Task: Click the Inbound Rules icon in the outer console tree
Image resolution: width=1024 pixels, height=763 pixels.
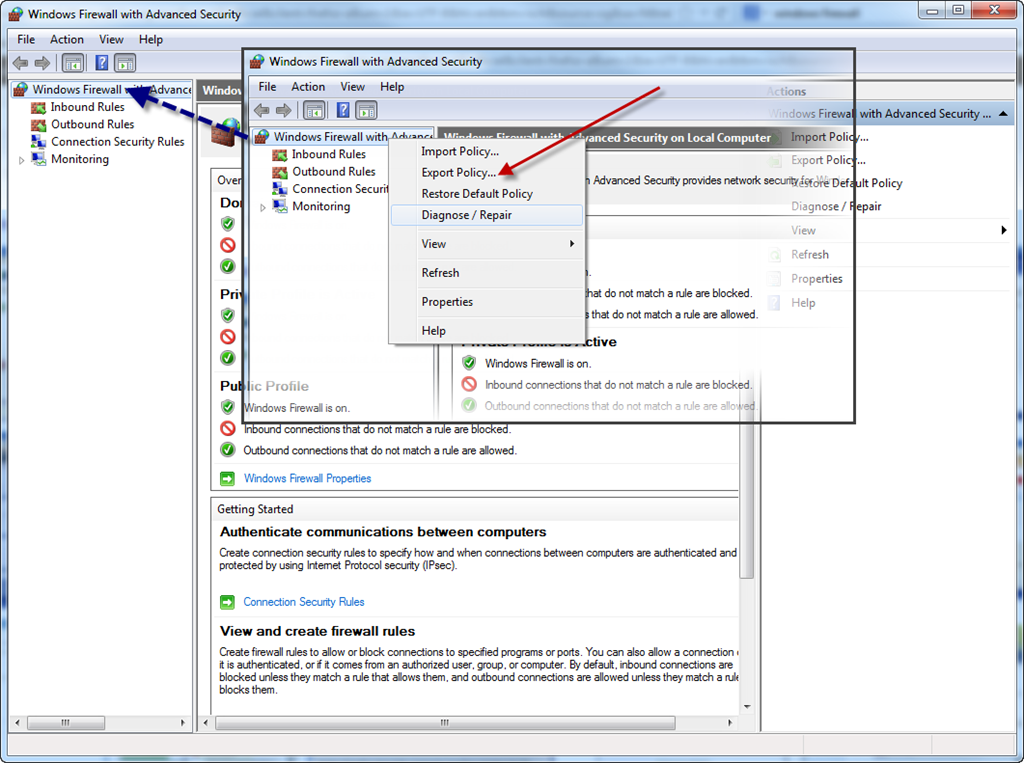Action: click(39, 107)
